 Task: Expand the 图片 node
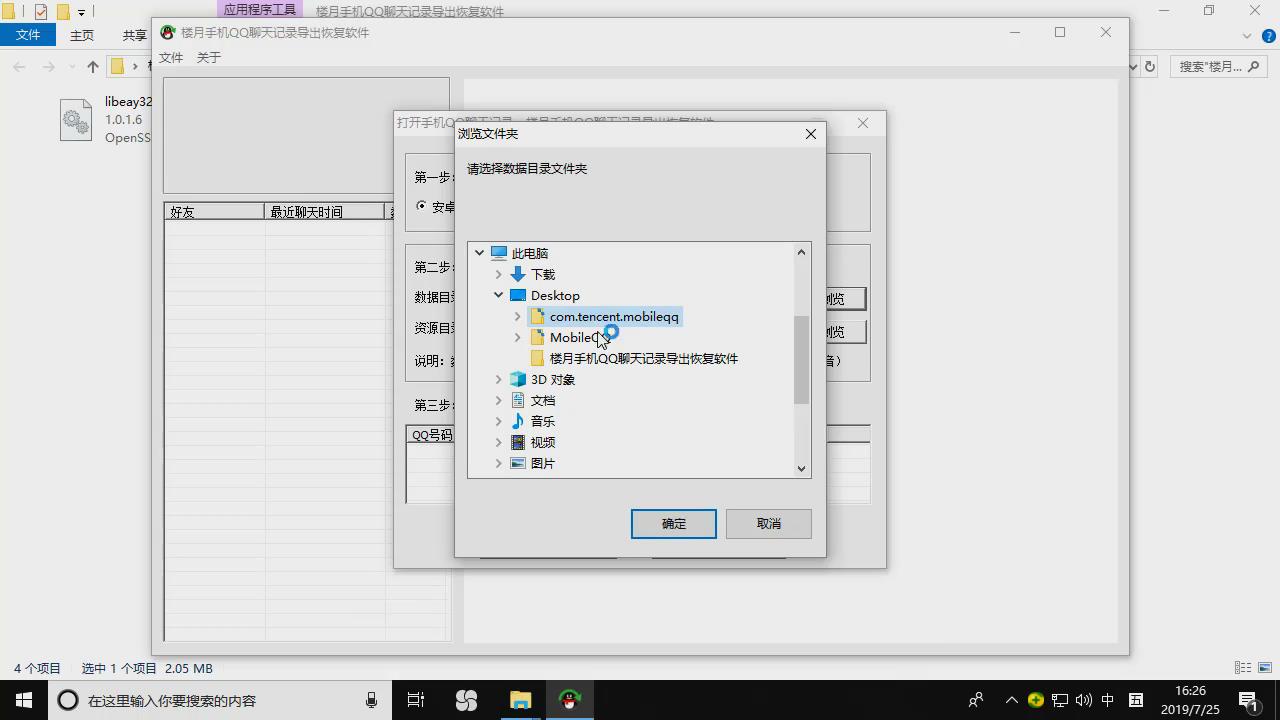[499, 463]
